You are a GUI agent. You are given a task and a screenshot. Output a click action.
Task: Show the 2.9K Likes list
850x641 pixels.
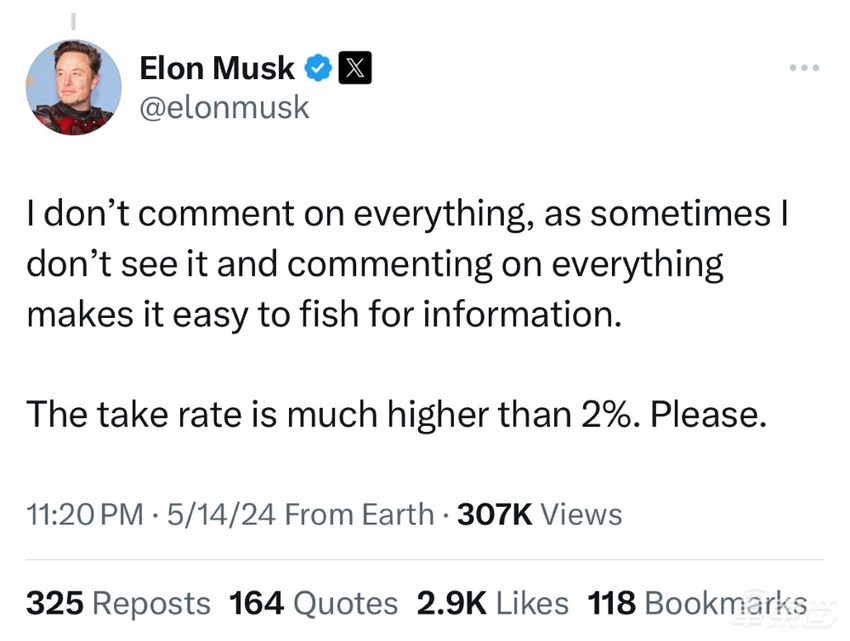(x=490, y=603)
